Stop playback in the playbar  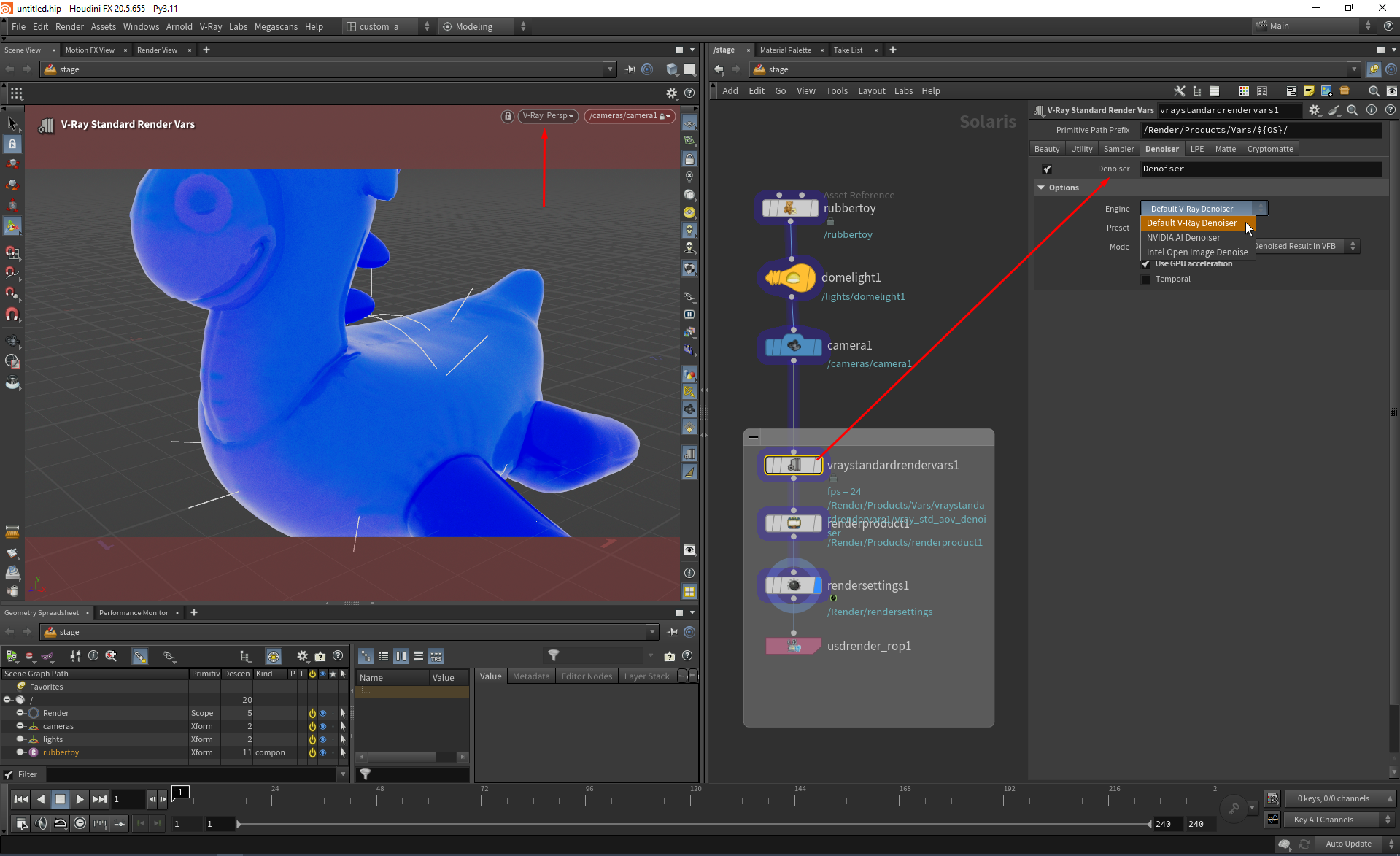tap(61, 799)
